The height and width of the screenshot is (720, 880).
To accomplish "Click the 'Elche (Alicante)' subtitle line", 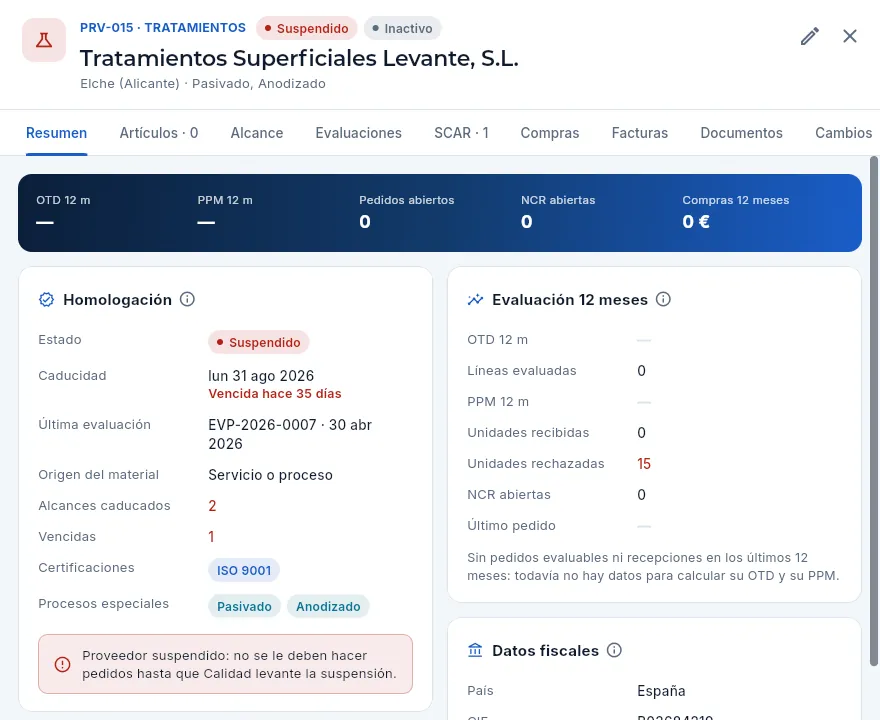I will (x=203, y=84).
